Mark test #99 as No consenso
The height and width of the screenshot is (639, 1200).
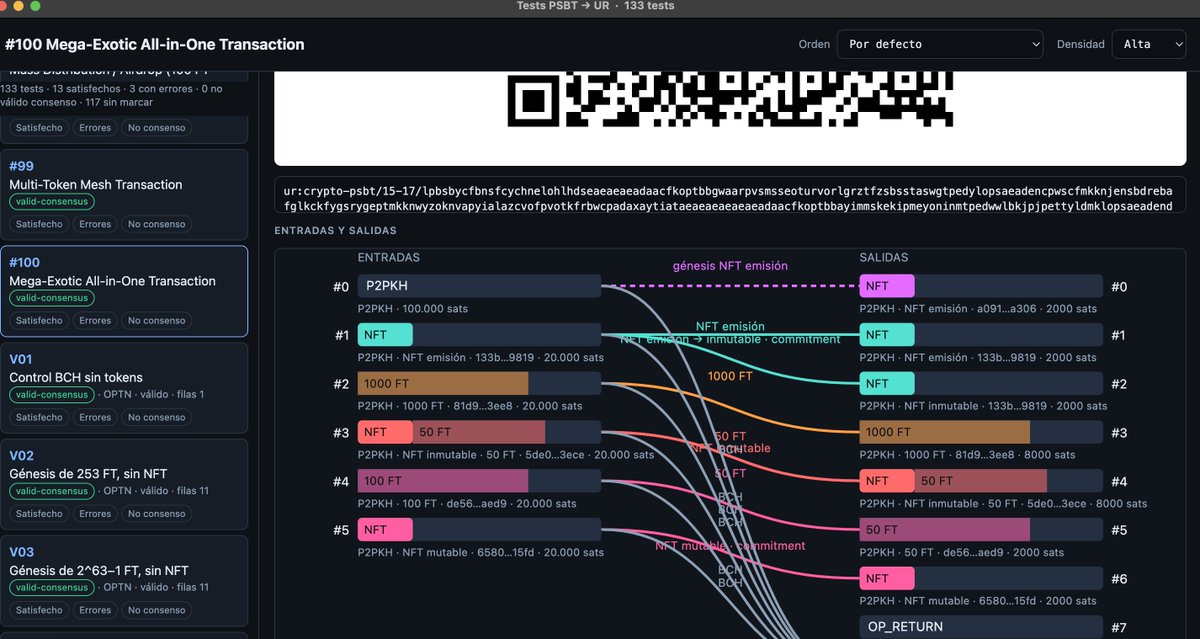[156, 224]
